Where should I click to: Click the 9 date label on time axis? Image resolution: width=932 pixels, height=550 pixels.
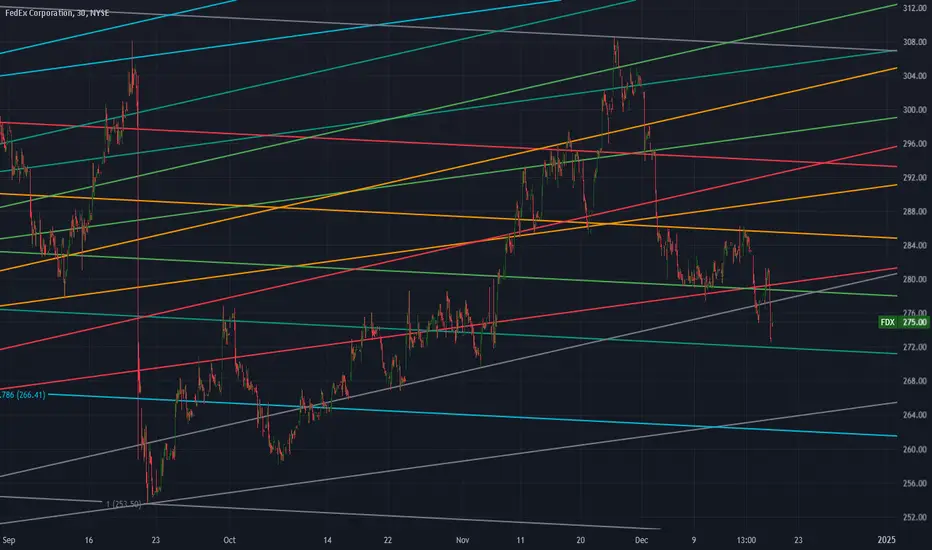694,540
